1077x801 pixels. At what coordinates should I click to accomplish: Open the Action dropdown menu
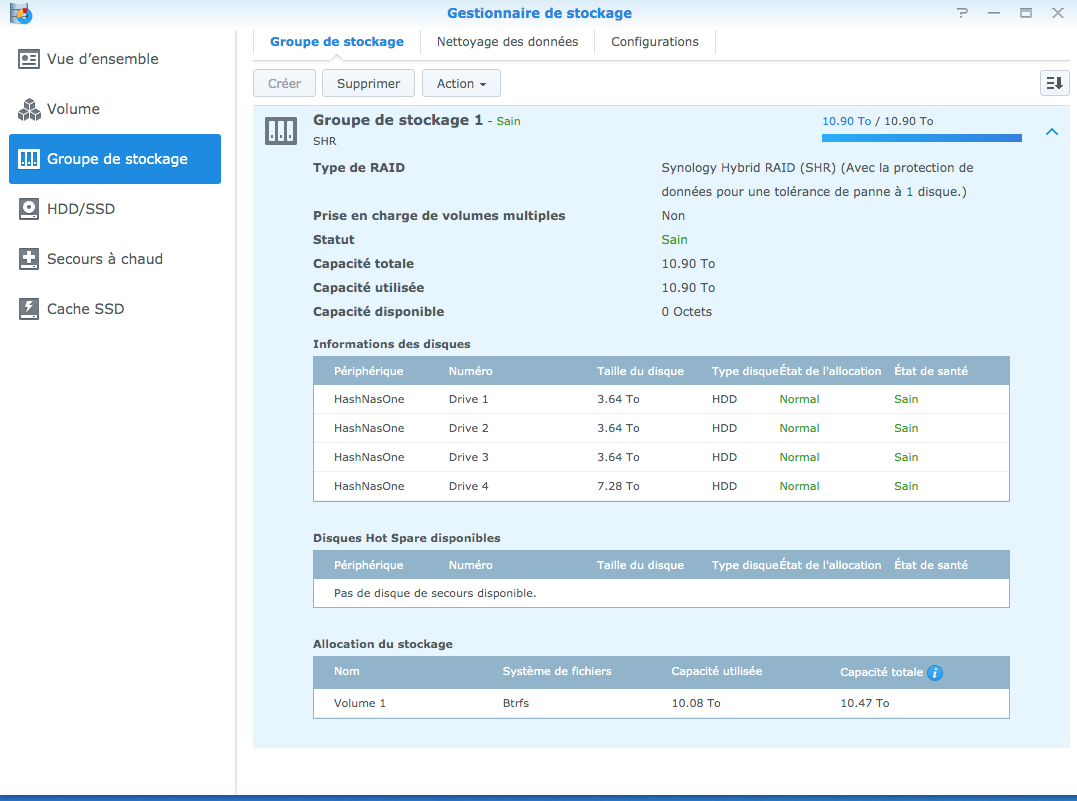(x=461, y=84)
